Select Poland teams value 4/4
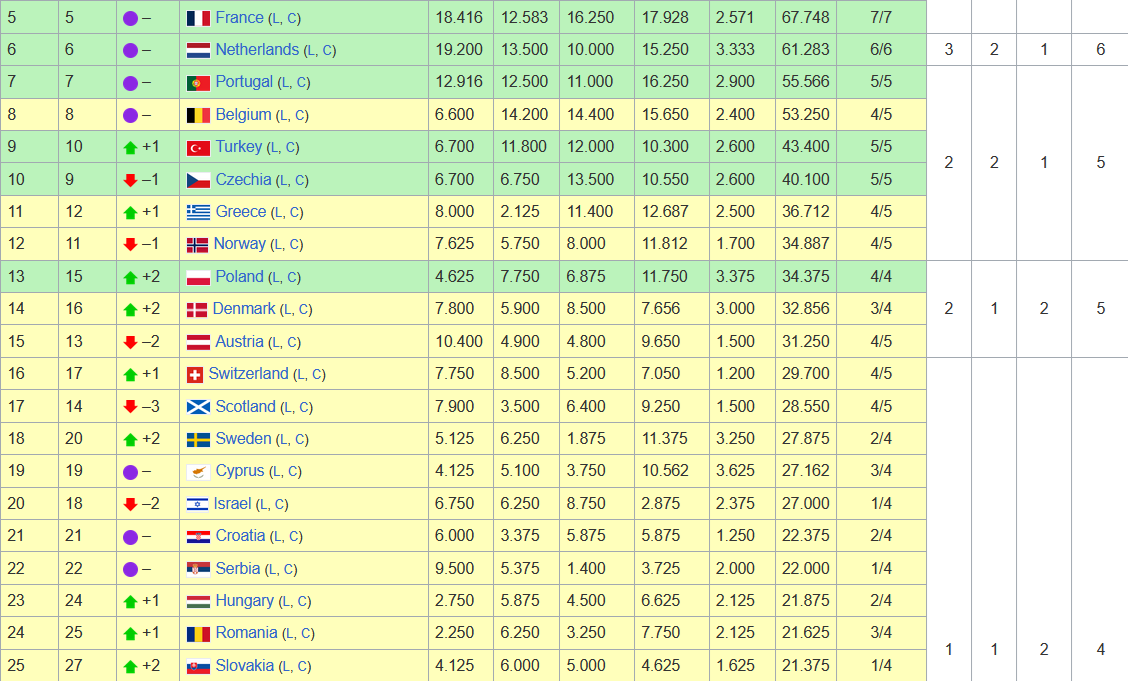This screenshot has width=1128, height=681. (x=881, y=276)
